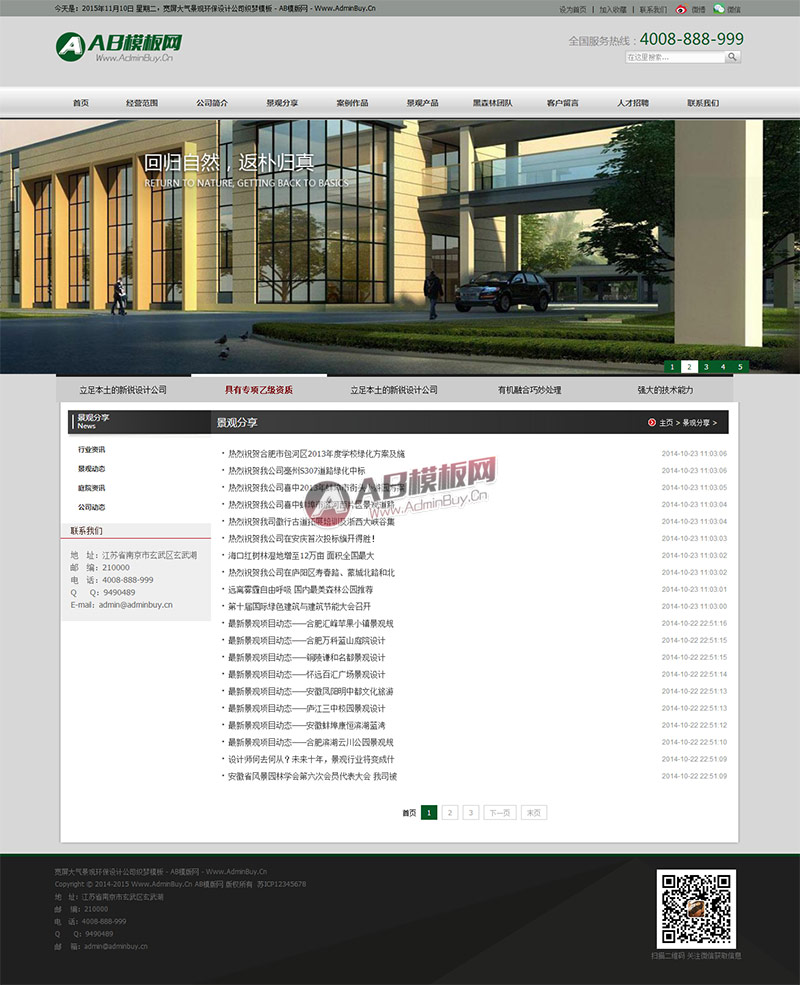Open the 景观产品 navigation item
This screenshot has height=985, width=800.
tap(423, 103)
